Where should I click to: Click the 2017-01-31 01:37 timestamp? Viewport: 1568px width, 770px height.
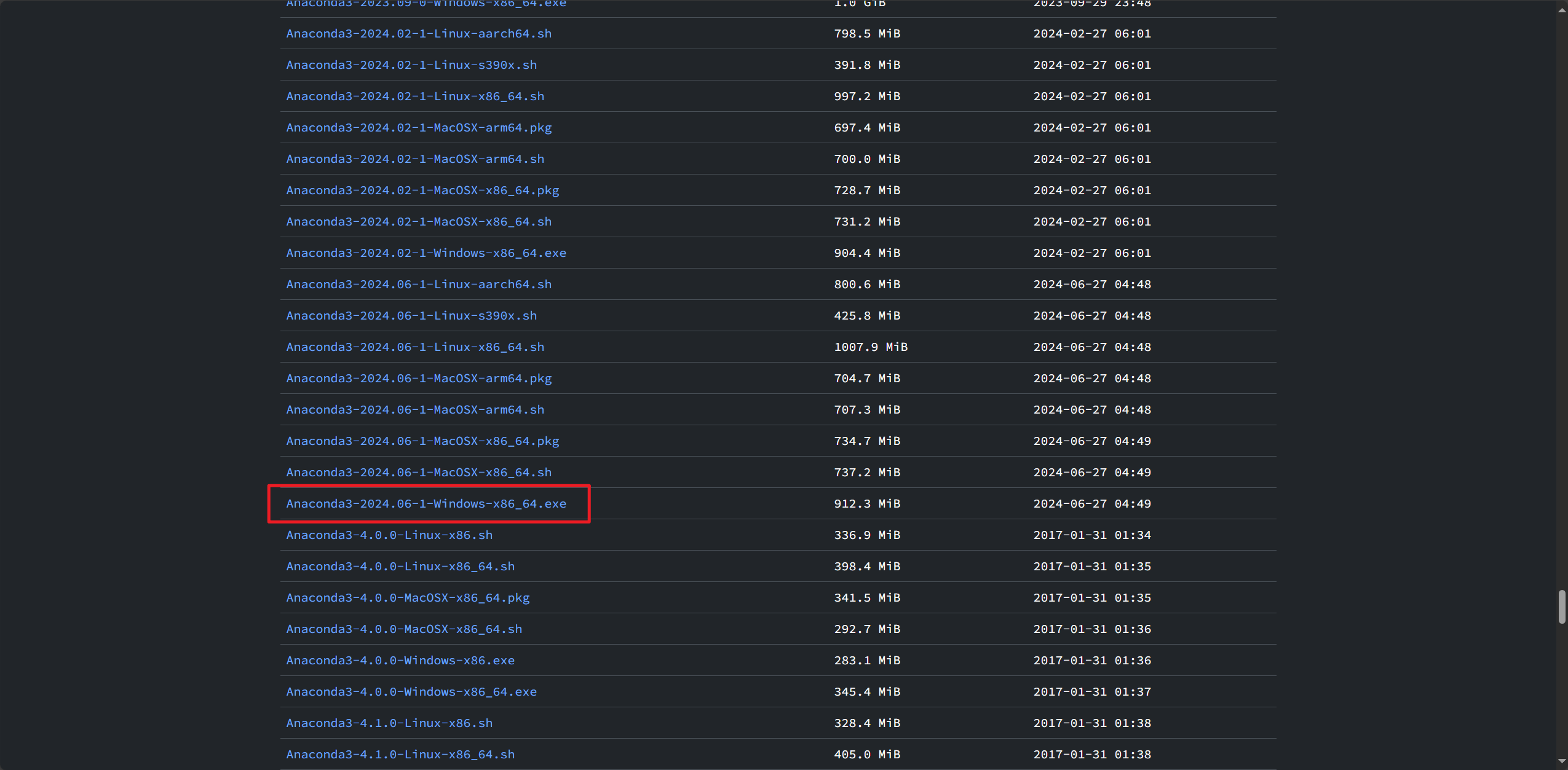[1092, 692]
